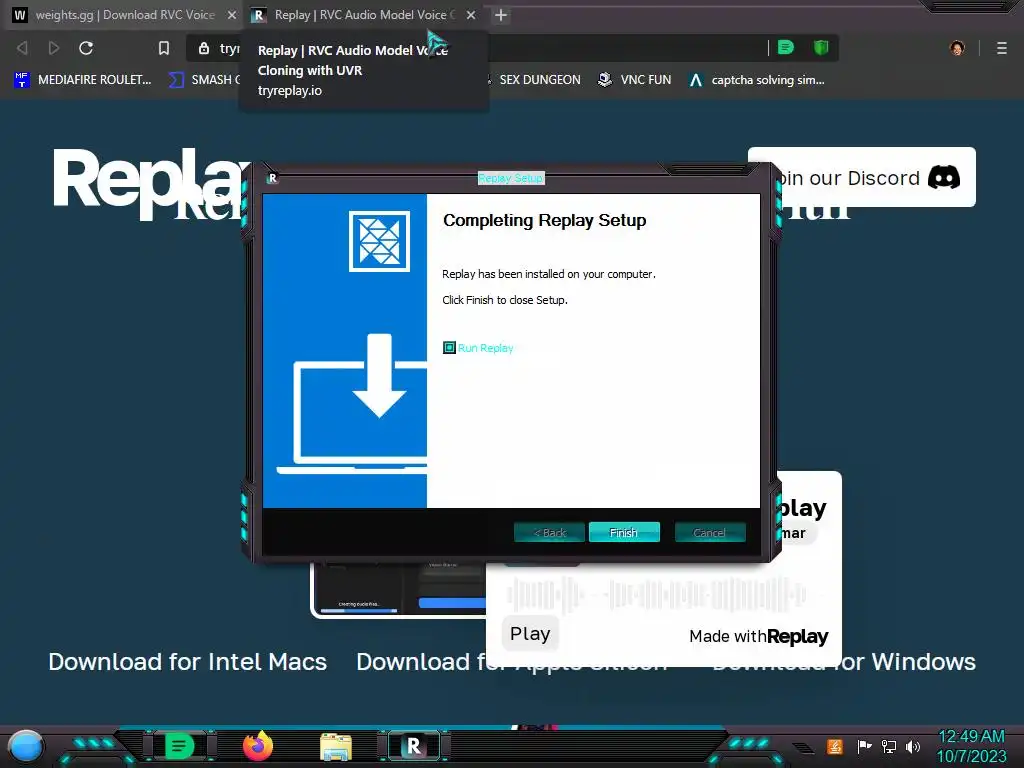The image size is (1024, 768).
Task: Click the green shield extension icon
Action: [x=821, y=47]
